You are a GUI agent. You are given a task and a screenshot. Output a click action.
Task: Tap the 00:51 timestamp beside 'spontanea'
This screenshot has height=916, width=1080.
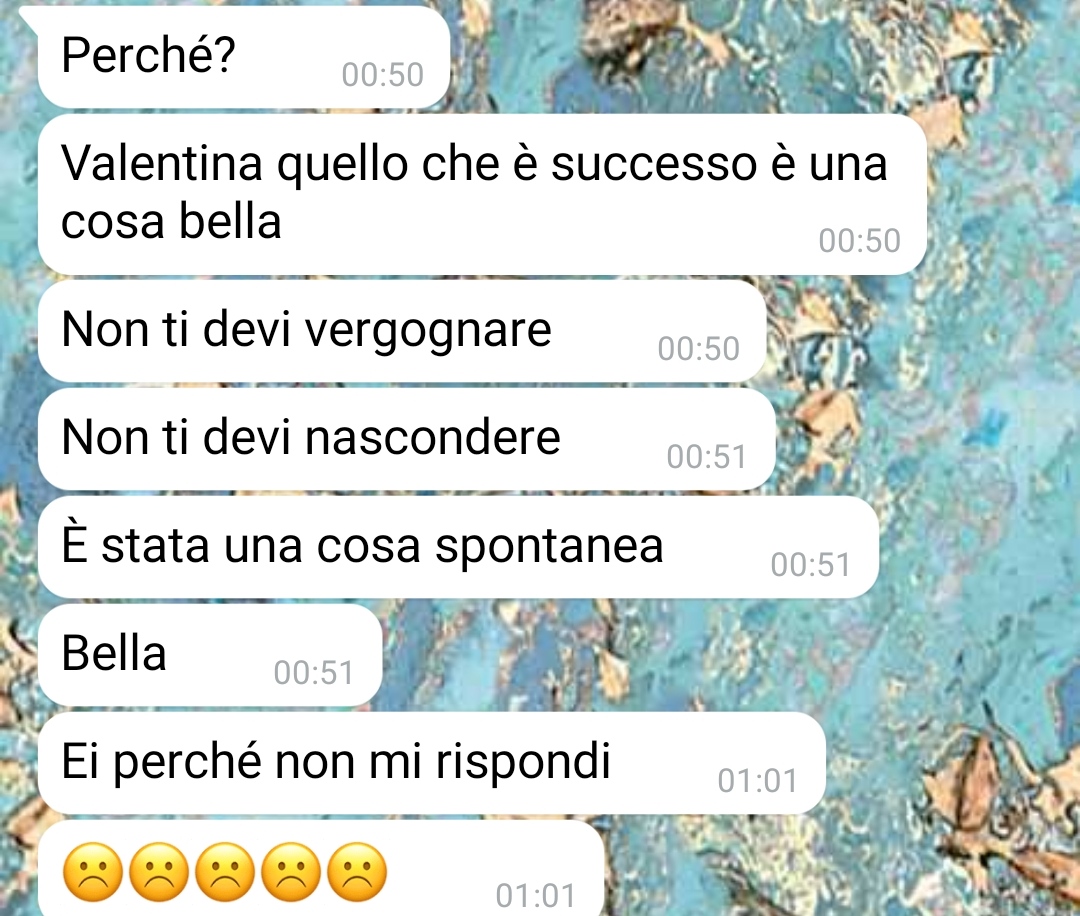(811, 565)
